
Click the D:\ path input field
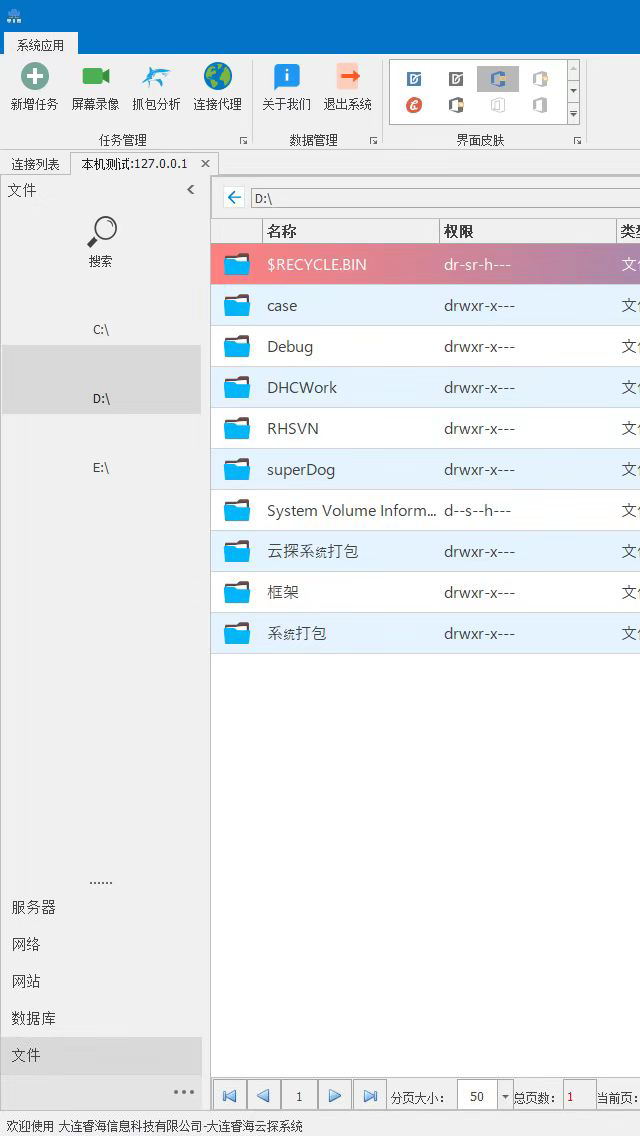pyautogui.click(x=440, y=198)
